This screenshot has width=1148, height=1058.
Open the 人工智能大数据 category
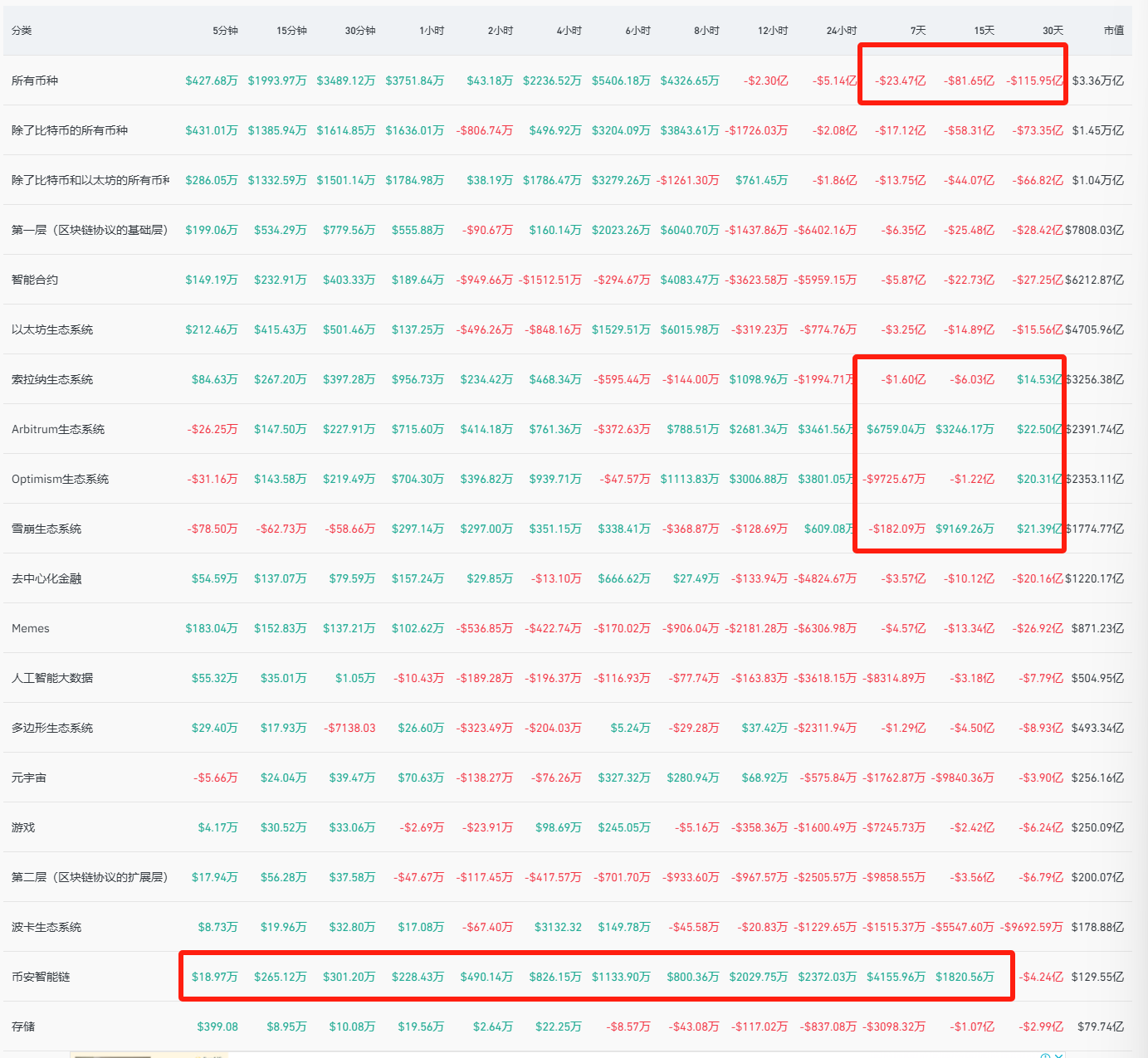point(52,678)
